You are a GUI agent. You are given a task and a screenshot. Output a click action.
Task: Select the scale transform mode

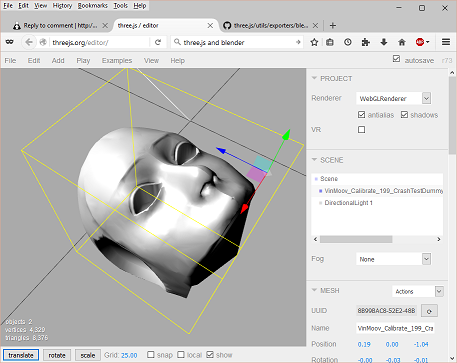tap(88, 355)
